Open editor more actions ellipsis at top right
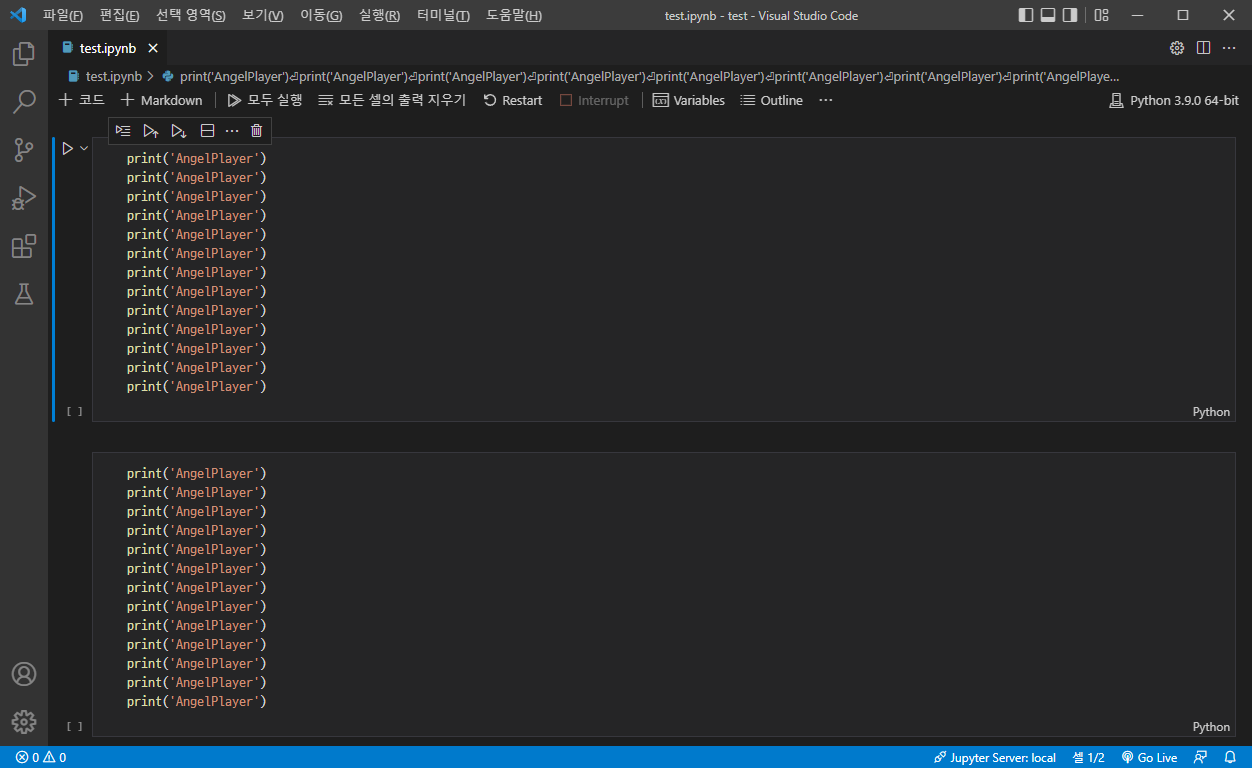The image size is (1252, 768). click(x=1229, y=48)
